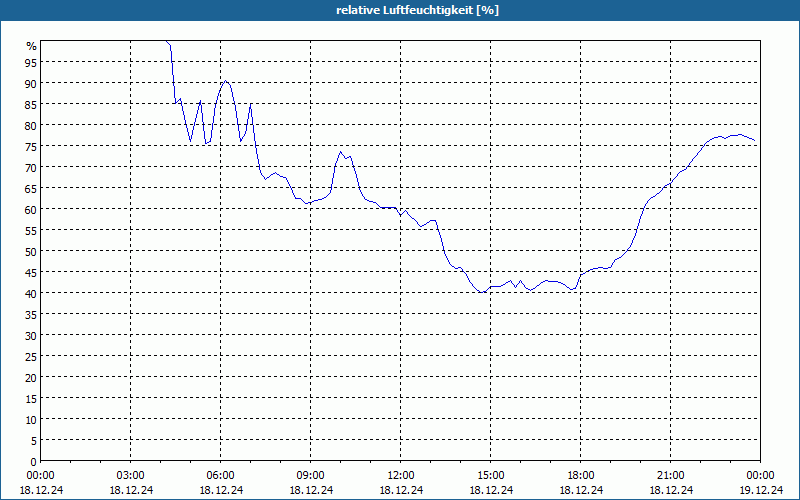This screenshot has height=500, width=800.
Task: Click the 19.12.24 date label
Action: point(761,490)
